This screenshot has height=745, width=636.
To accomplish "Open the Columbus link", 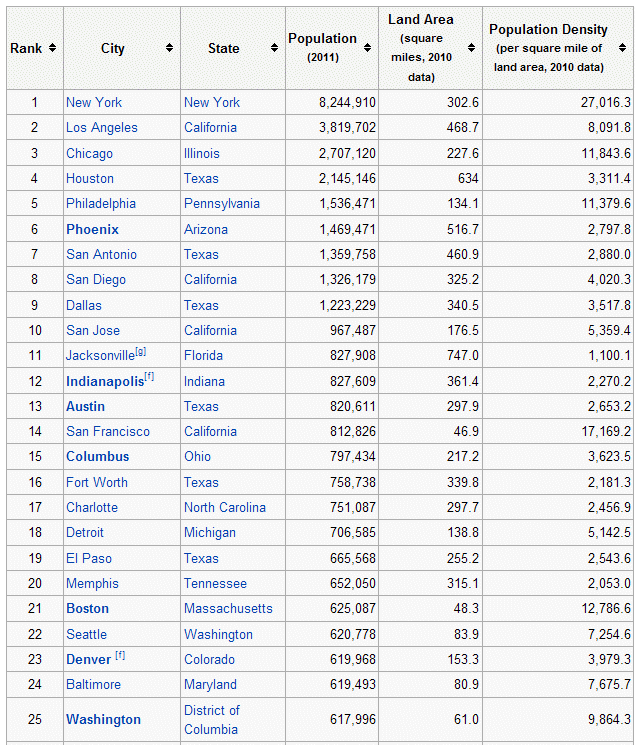I will click(97, 457).
